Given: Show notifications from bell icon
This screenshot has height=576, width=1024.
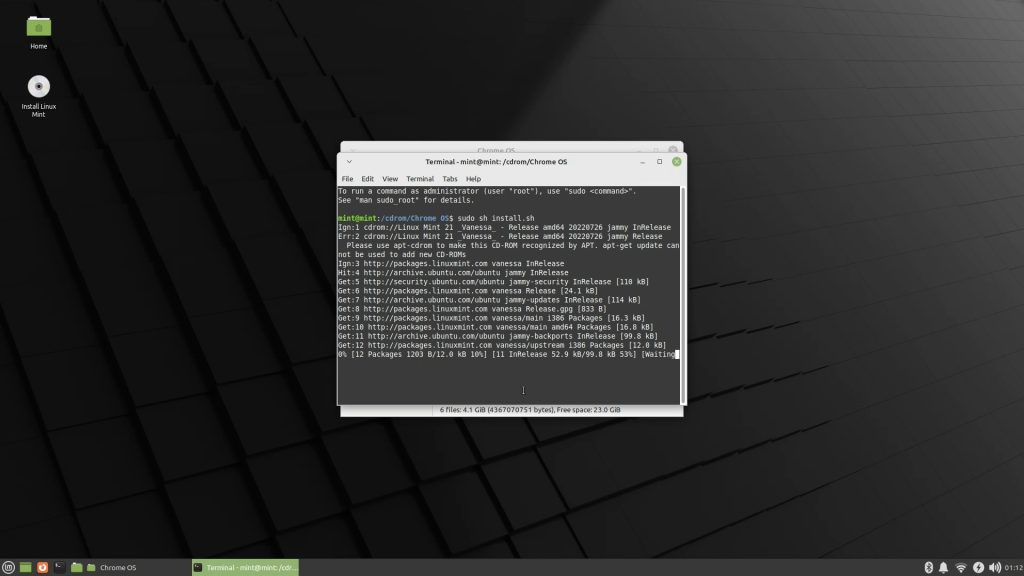Looking at the screenshot, I should click(944, 567).
